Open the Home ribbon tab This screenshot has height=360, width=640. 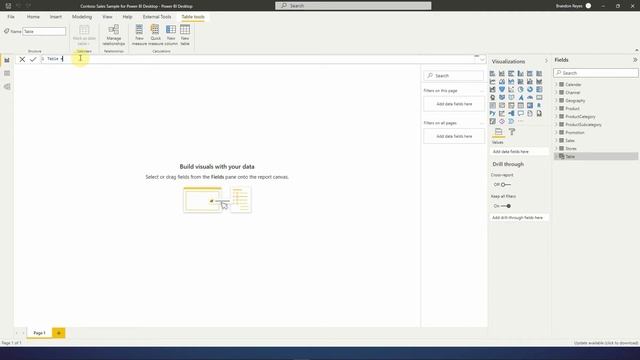click(x=33, y=17)
